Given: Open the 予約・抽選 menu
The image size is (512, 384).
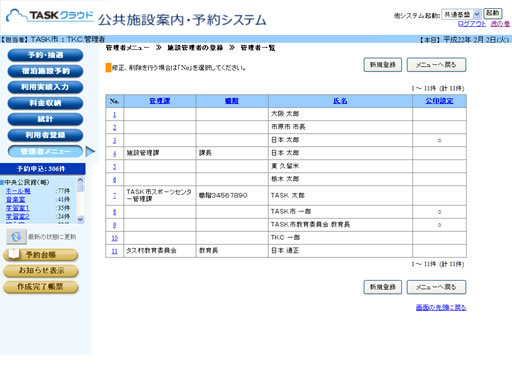Looking at the screenshot, I should (45, 55).
